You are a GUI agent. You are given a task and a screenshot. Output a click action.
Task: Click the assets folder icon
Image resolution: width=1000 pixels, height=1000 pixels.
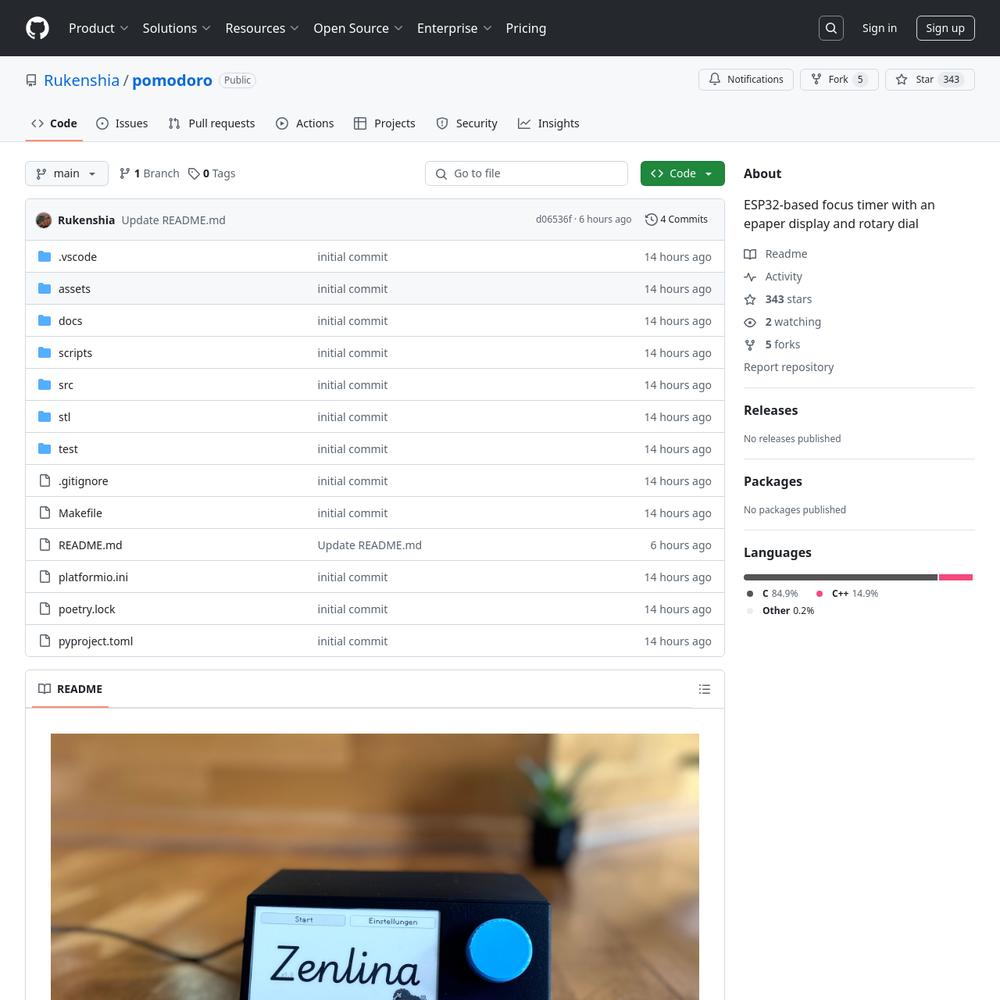(x=44, y=288)
